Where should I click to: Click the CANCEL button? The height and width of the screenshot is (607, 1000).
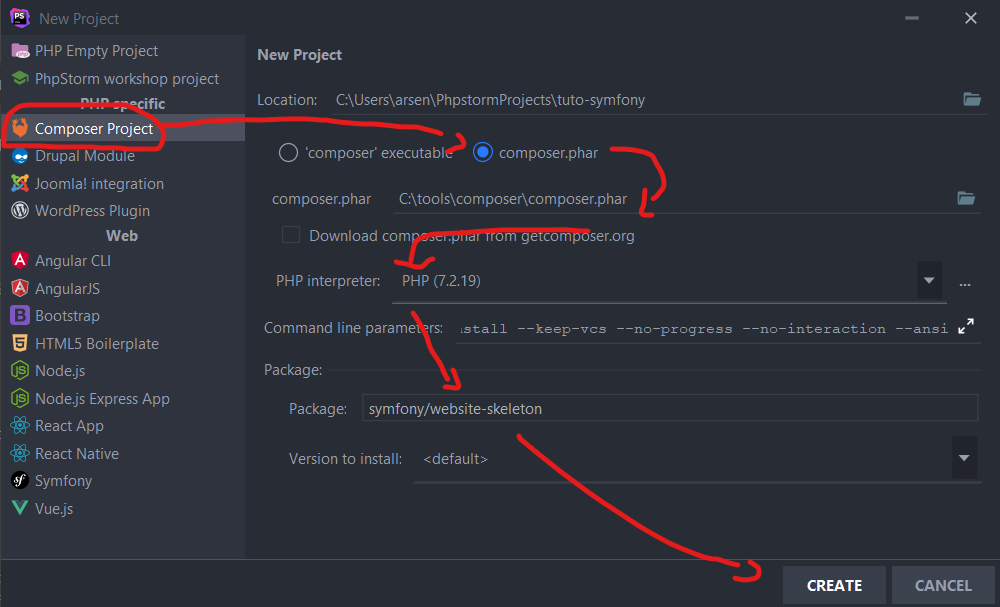coord(942,585)
